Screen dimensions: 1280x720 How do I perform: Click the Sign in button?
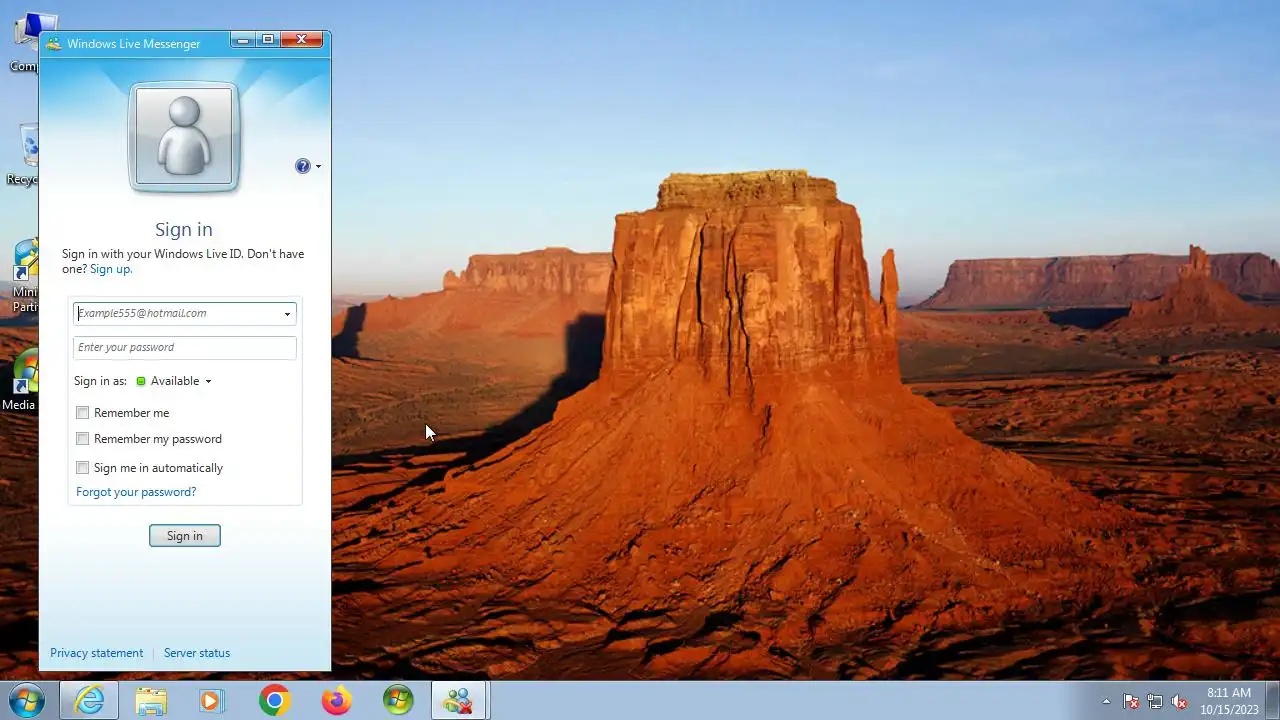pyautogui.click(x=185, y=536)
